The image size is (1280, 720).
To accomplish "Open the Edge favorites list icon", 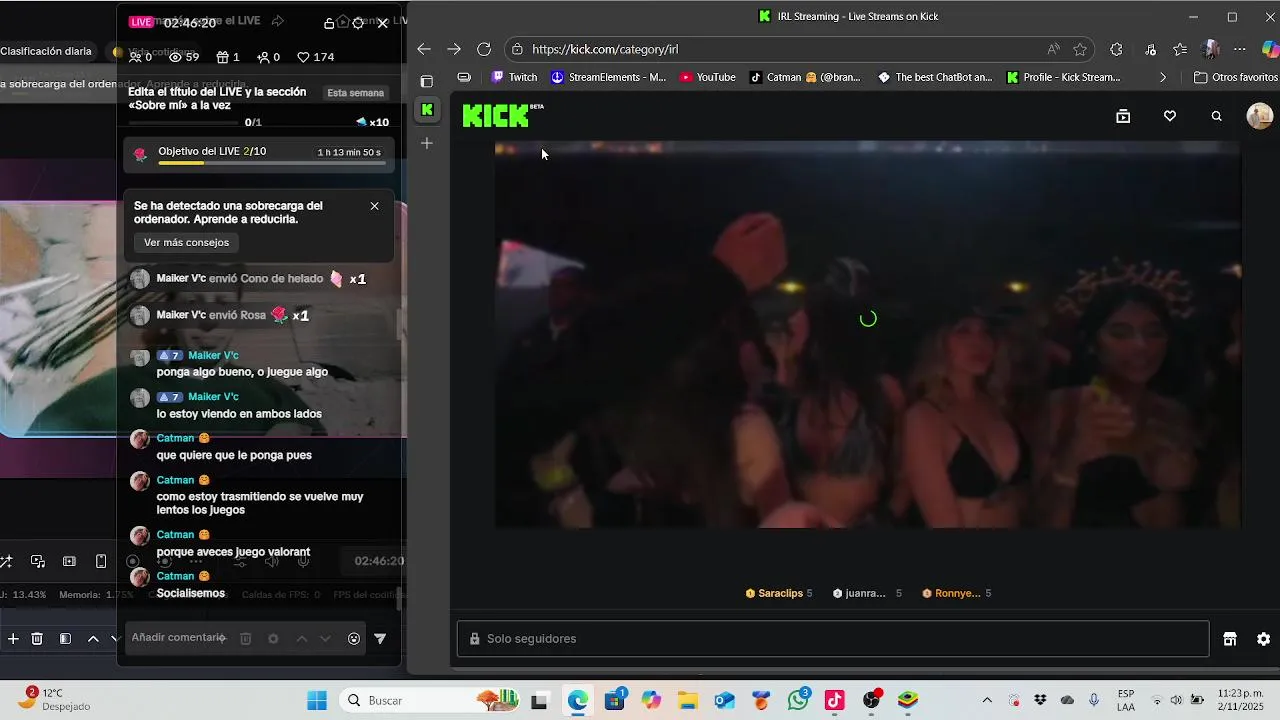I will click(1180, 49).
